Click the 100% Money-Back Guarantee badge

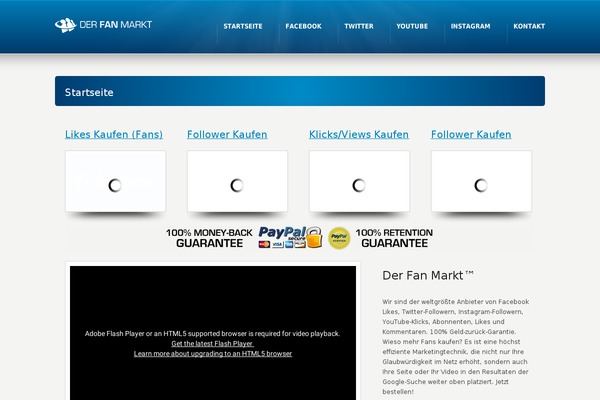tap(209, 238)
